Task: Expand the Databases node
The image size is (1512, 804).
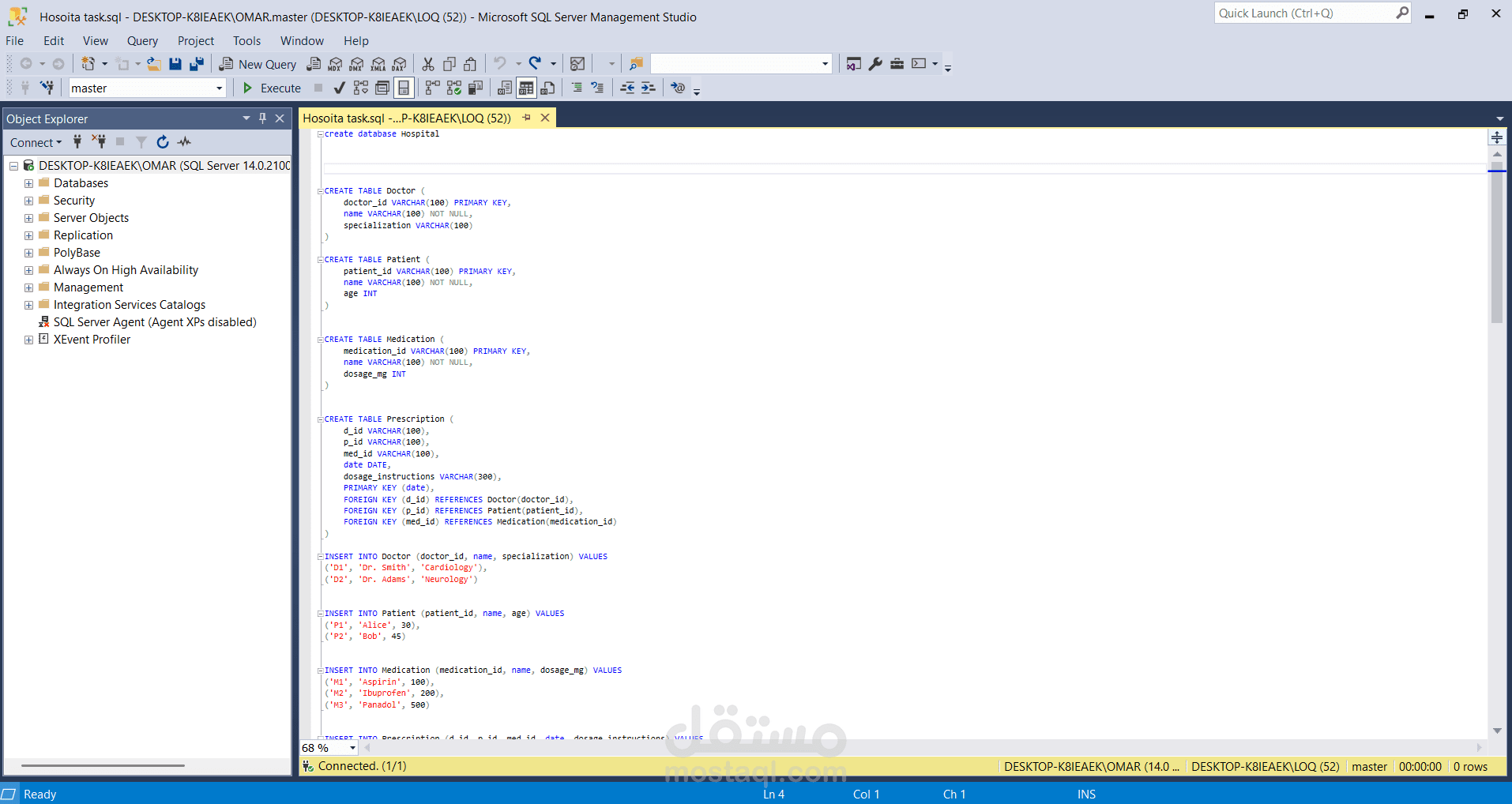Action: (28, 182)
